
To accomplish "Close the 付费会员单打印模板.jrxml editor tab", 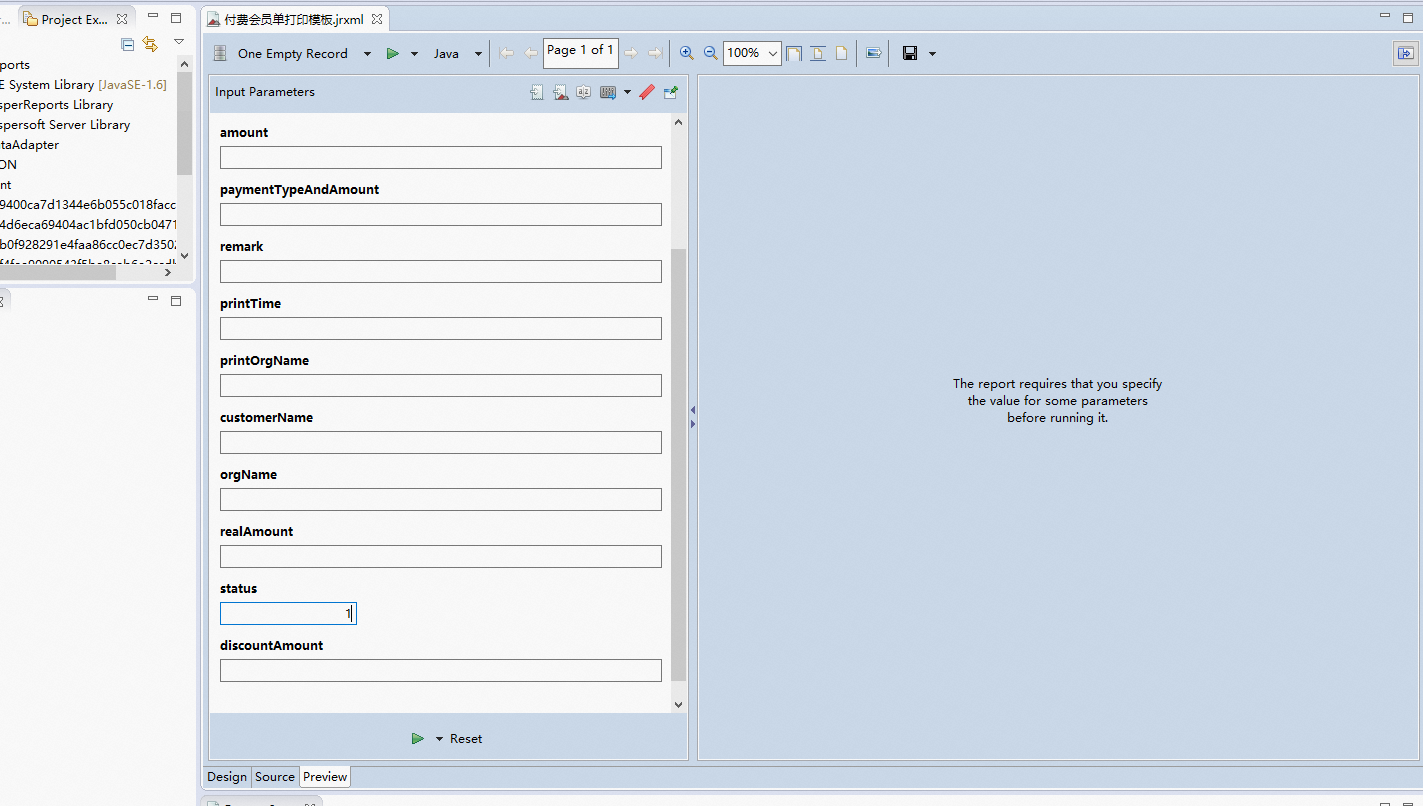I will [377, 20].
